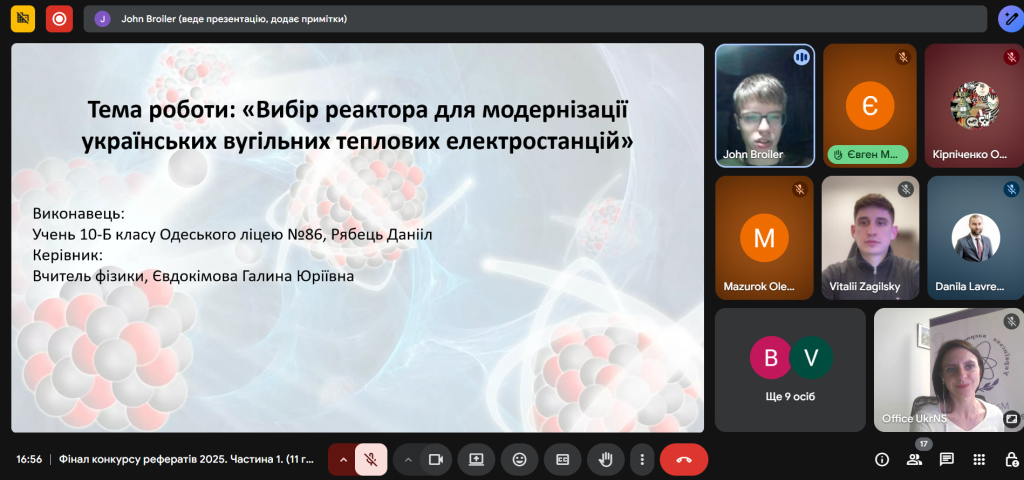Leave the call with red hang-up button

pyautogui.click(x=684, y=459)
